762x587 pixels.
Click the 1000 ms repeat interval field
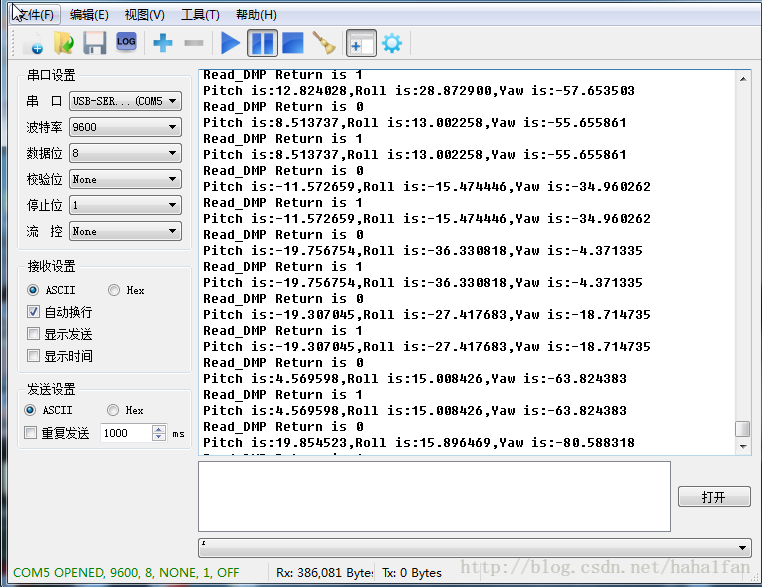[126, 433]
